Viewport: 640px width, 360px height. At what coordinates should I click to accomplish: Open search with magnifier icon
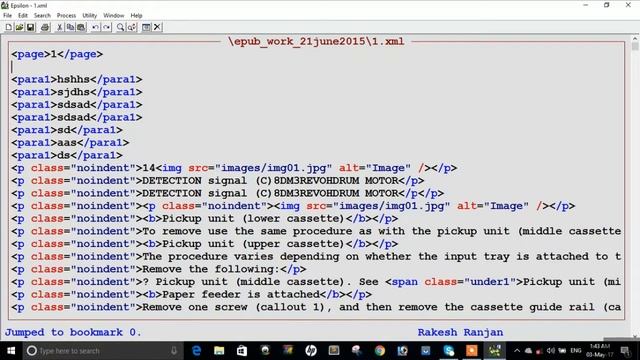120,27
